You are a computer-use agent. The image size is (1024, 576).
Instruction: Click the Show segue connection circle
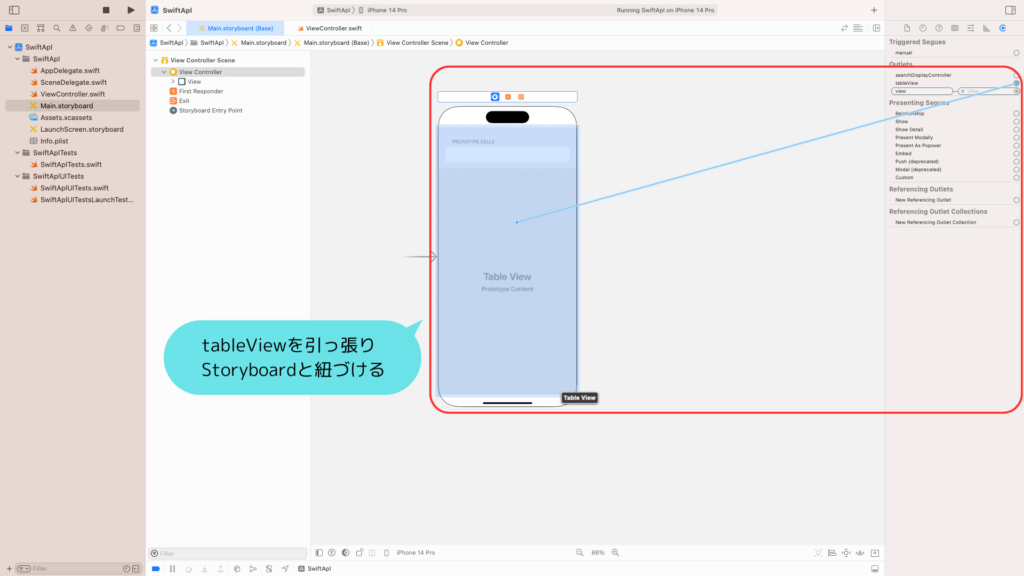coord(1016,121)
